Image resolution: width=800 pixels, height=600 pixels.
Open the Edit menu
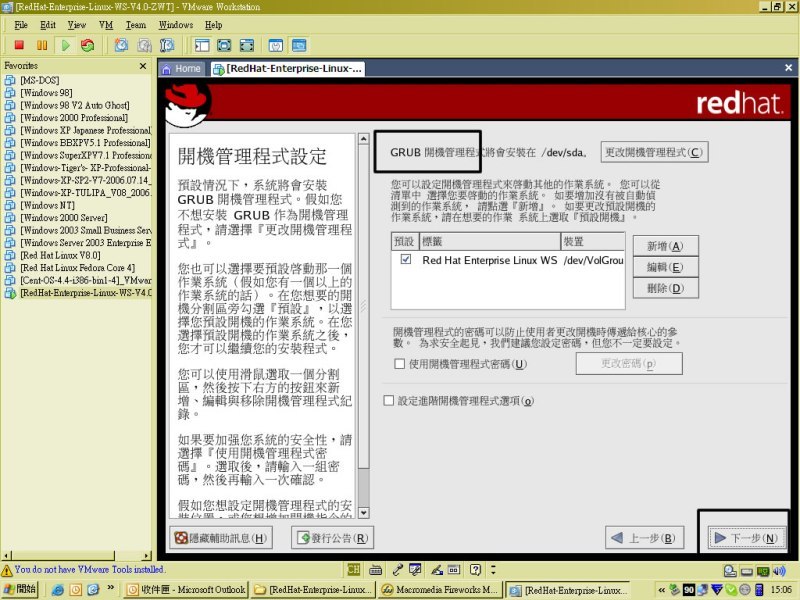point(48,25)
